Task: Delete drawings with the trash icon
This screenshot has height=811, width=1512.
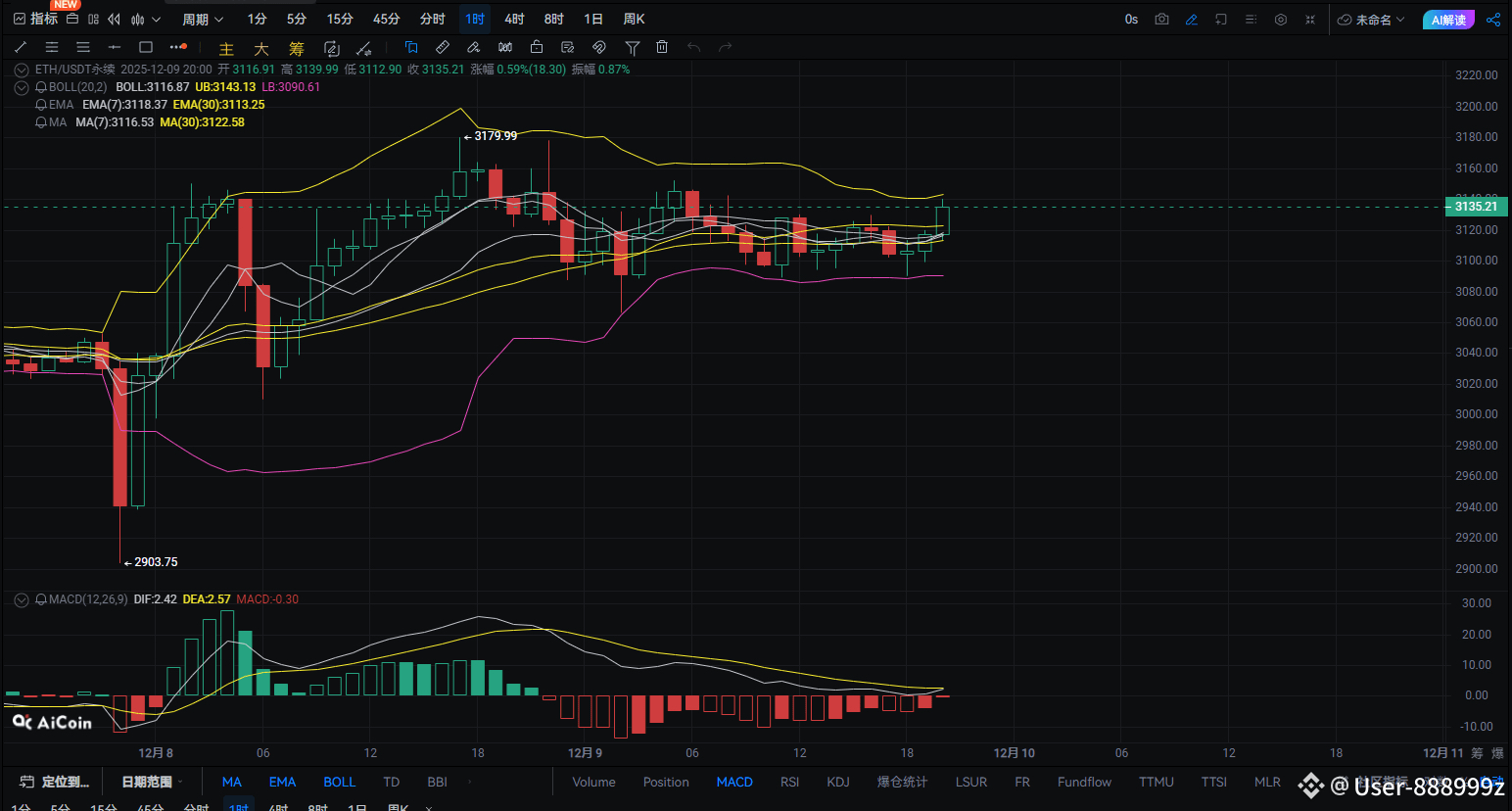Action: 662,47
